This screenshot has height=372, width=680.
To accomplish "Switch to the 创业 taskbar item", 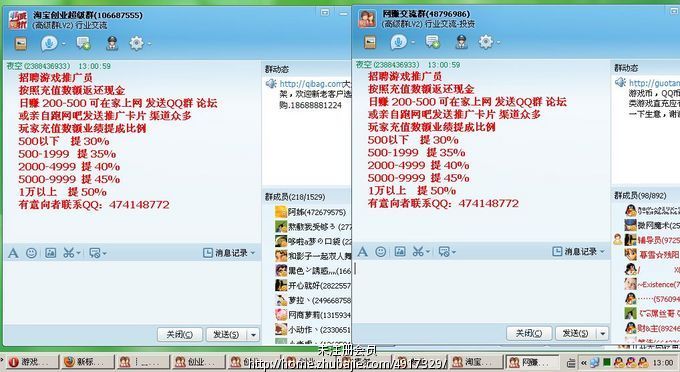I will pos(198,362).
